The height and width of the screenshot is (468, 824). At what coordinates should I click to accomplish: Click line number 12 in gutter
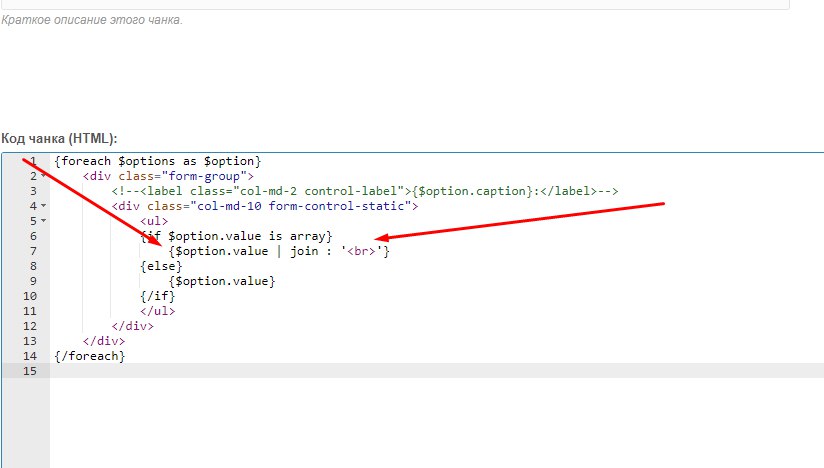click(x=30, y=326)
